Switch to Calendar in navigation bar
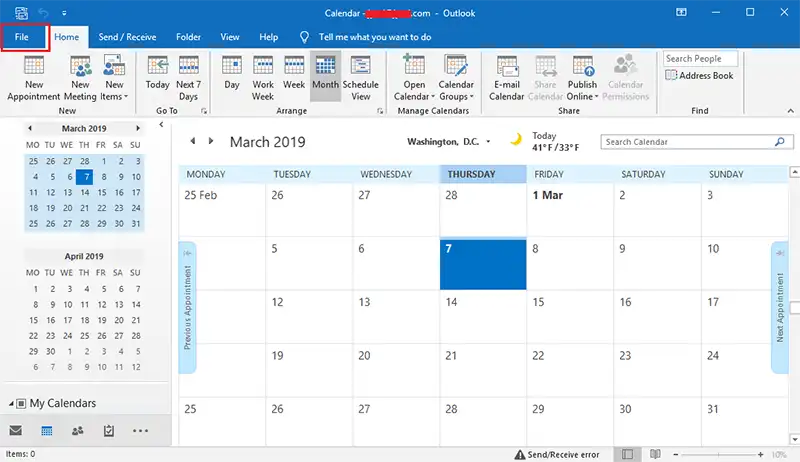The height and width of the screenshot is (462, 800). [x=46, y=431]
